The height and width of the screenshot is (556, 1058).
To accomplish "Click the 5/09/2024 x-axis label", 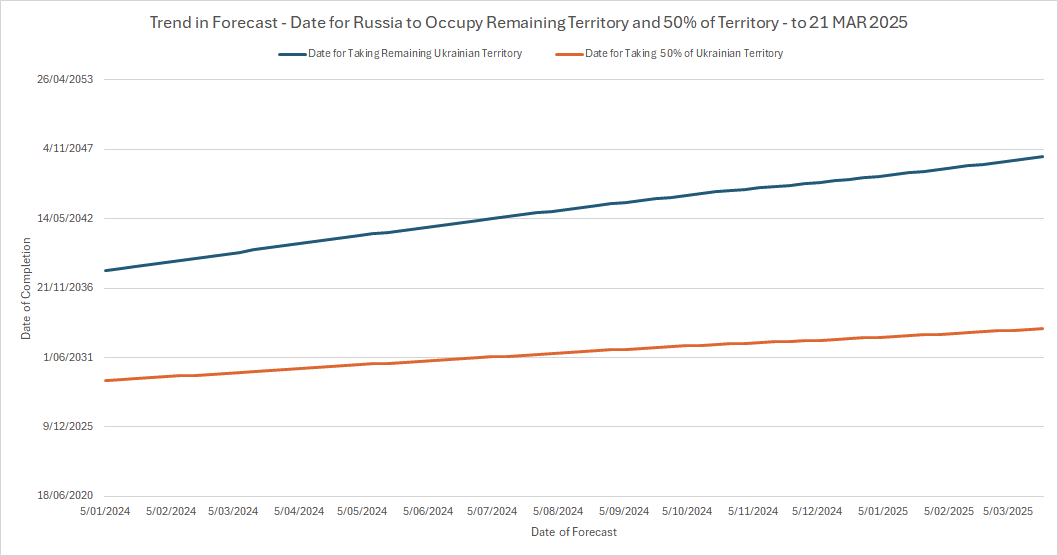I will [x=623, y=511].
